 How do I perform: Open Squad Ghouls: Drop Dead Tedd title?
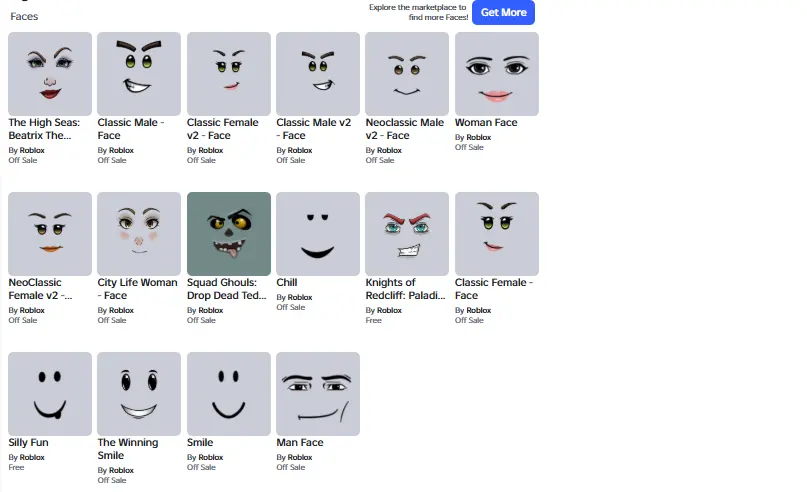coord(226,289)
